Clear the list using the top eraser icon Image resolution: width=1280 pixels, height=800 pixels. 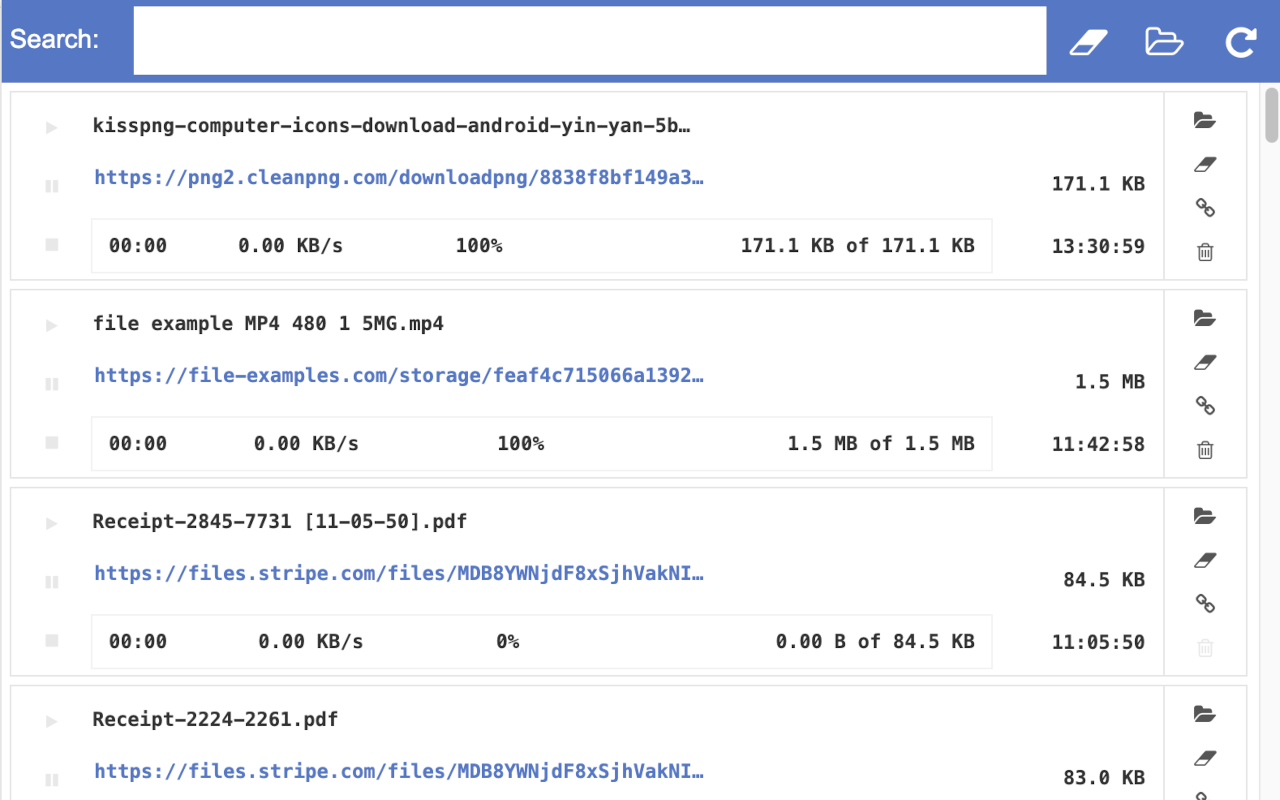click(x=1089, y=40)
